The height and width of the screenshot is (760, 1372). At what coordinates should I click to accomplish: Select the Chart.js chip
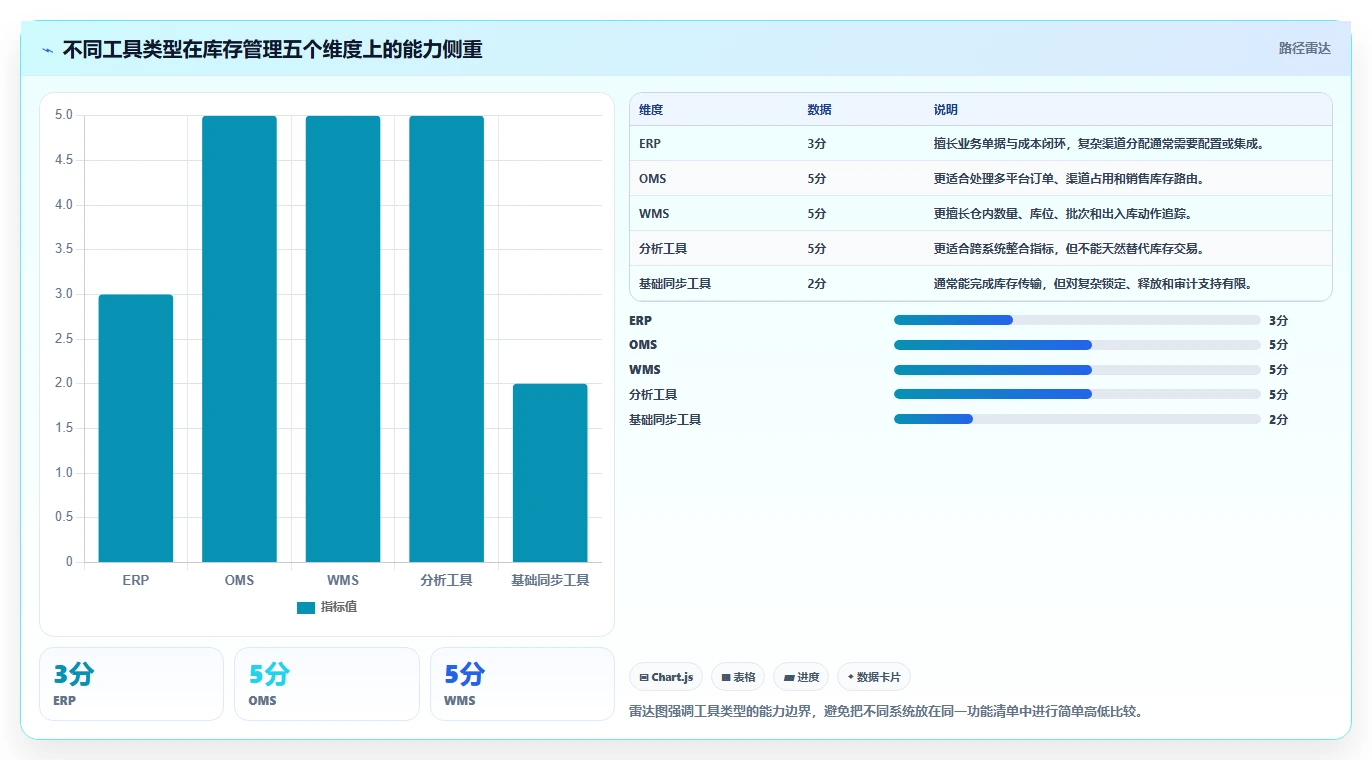[666, 677]
